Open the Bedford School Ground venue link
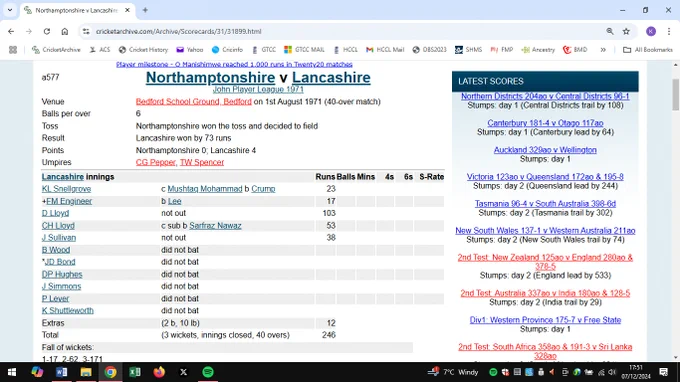 pyautogui.click(x=193, y=101)
